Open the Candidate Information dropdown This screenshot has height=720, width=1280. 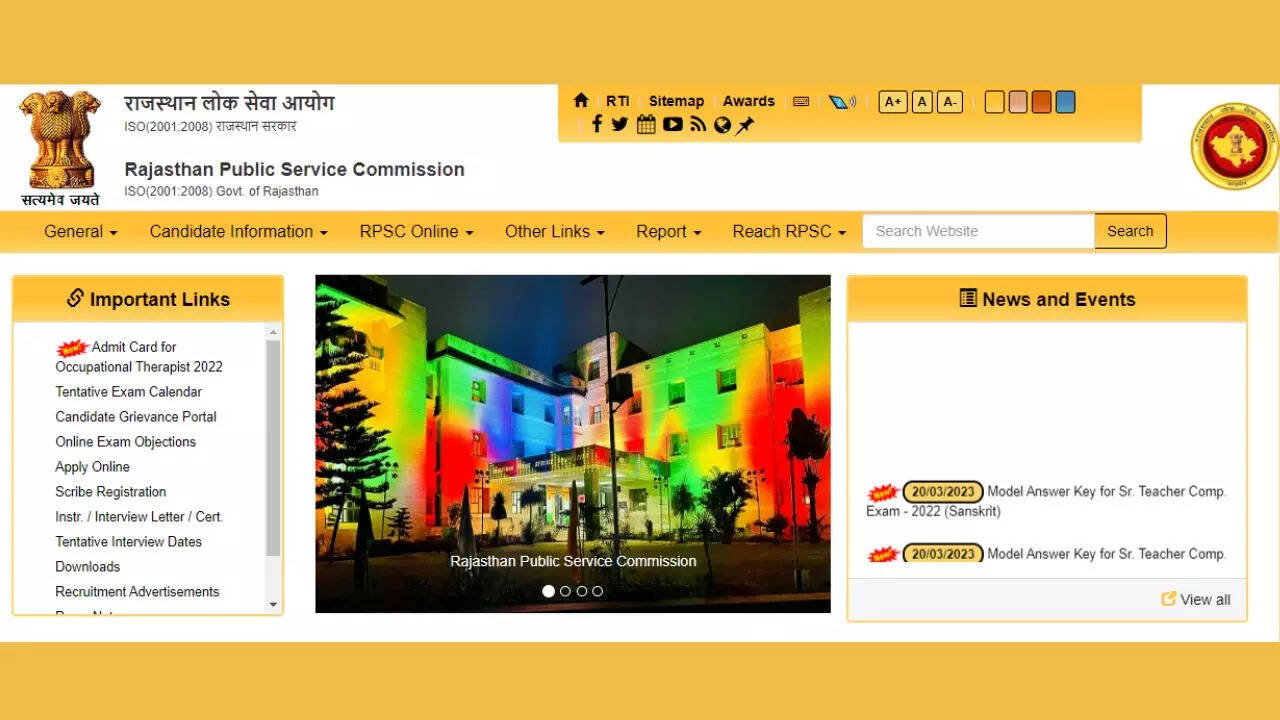238,231
